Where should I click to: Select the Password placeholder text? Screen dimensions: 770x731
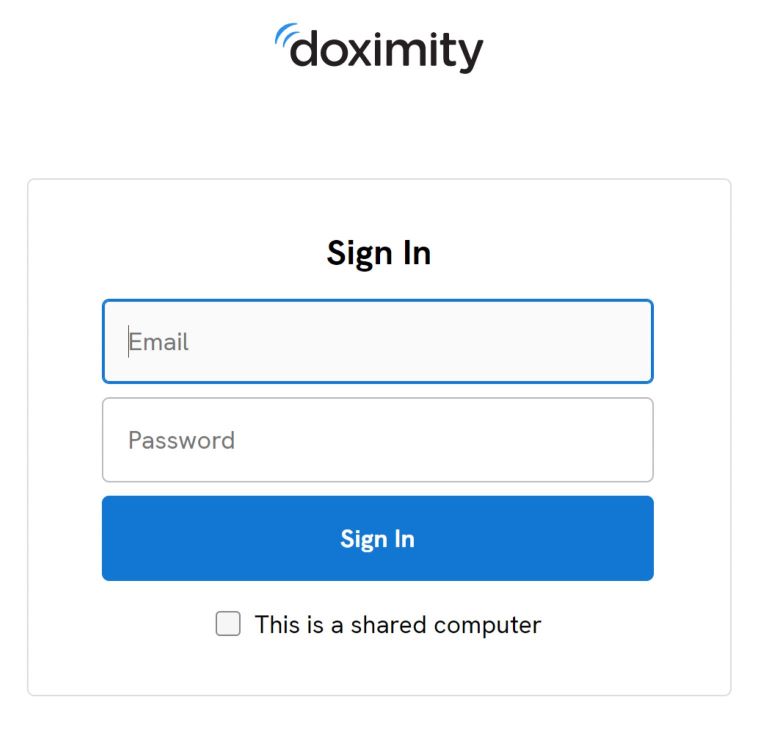pyautogui.click(x=181, y=440)
